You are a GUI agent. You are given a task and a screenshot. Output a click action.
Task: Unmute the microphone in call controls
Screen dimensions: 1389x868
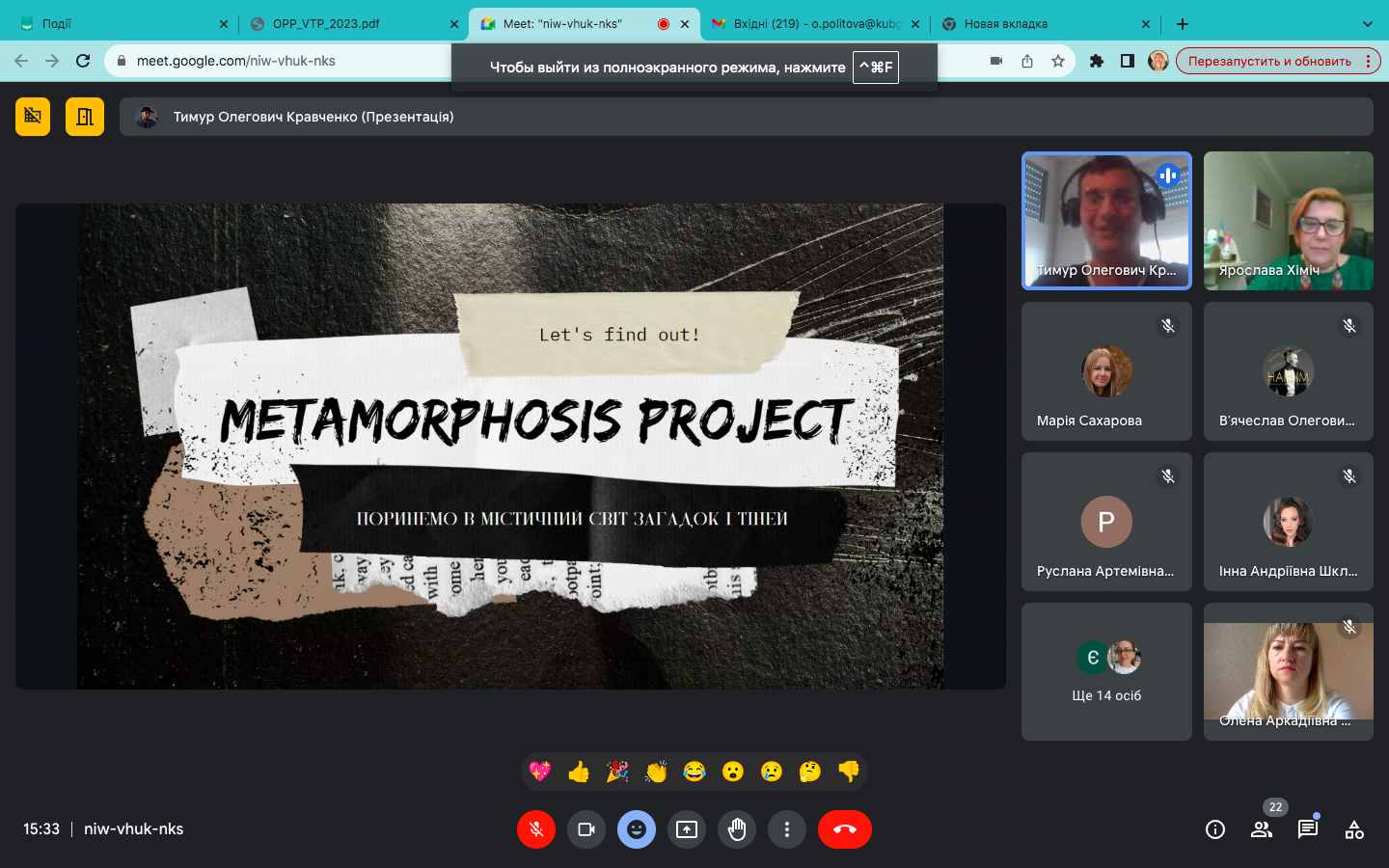click(536, 829)
